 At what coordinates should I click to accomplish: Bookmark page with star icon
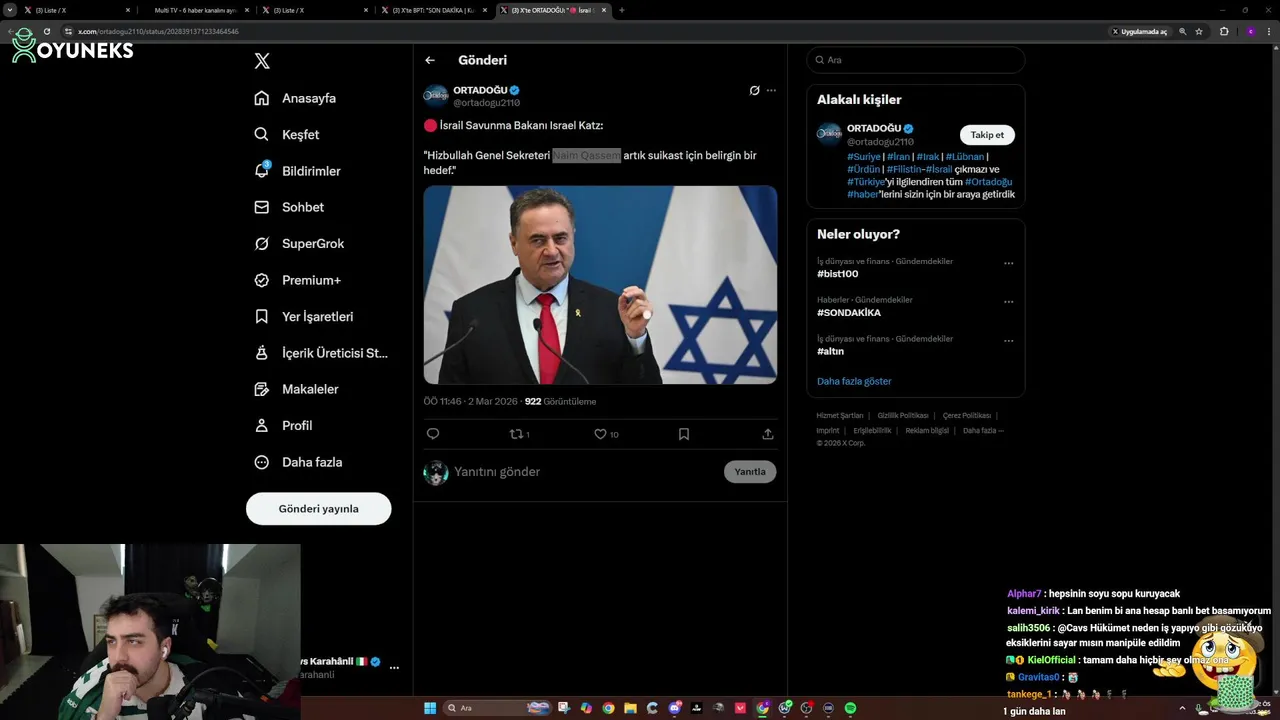(1199, 31)
